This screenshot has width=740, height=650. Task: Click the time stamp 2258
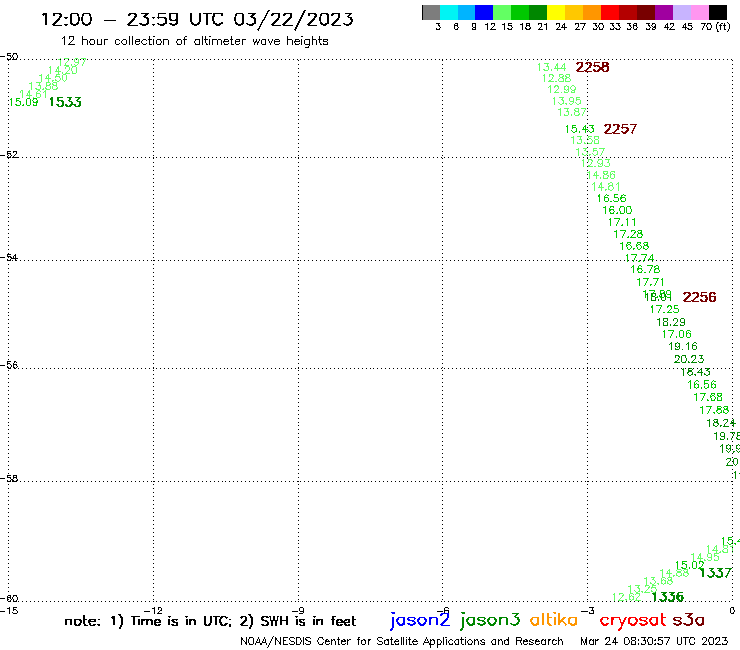click(x=592, y=68)
